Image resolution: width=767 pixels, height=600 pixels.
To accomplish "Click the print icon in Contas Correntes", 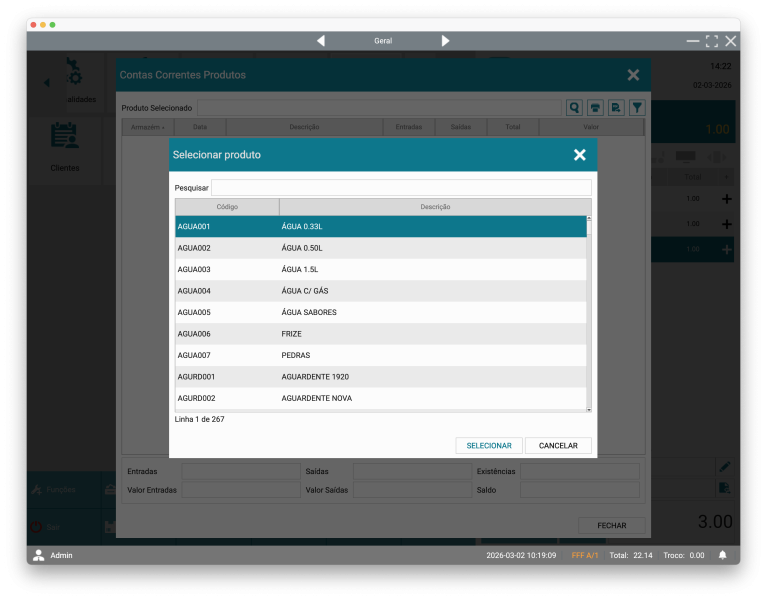I will (x=595, y=108).
